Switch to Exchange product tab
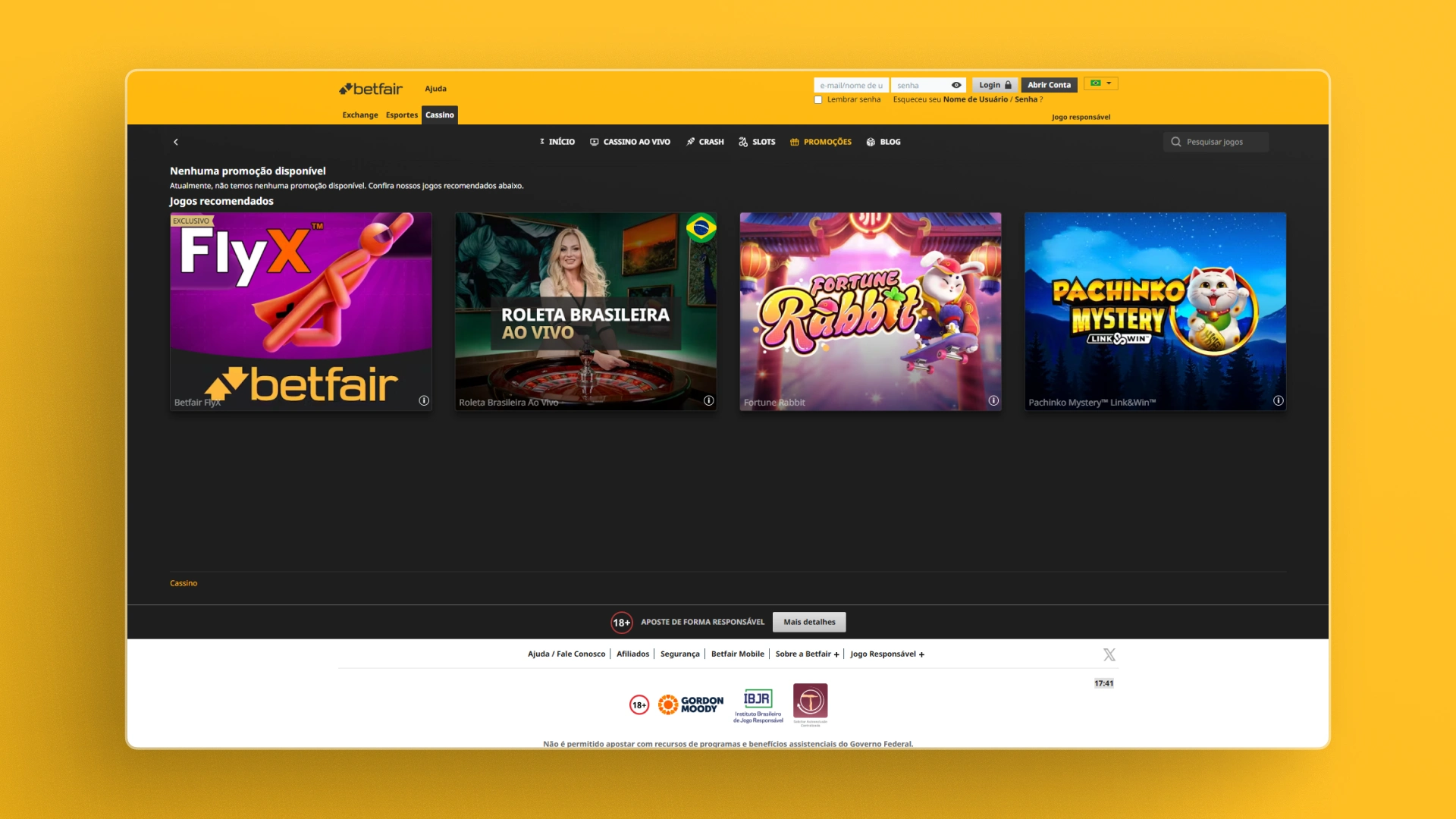 [x=360, y=115]
